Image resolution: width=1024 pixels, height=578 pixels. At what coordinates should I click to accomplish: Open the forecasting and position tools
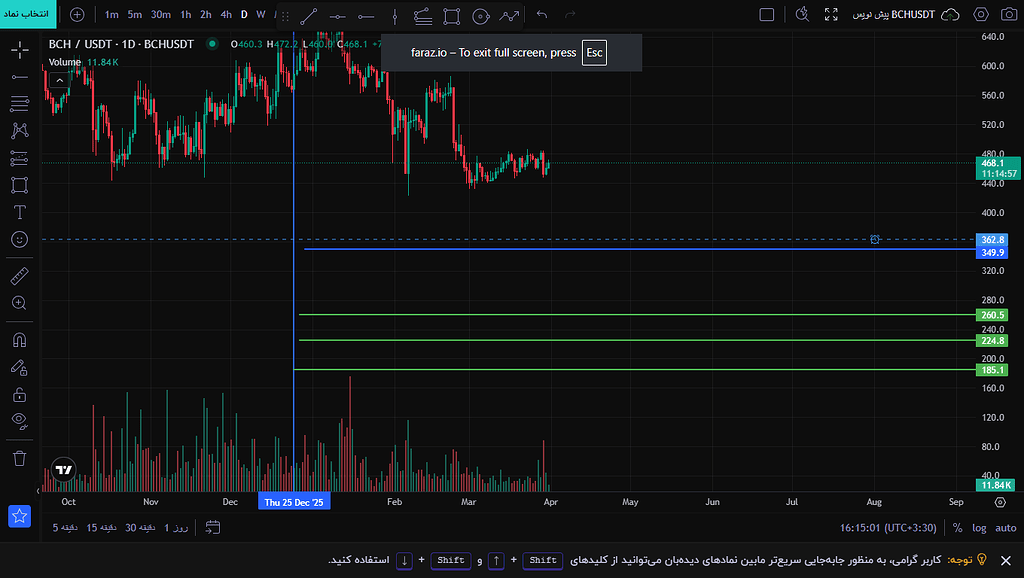click(20, 158)
